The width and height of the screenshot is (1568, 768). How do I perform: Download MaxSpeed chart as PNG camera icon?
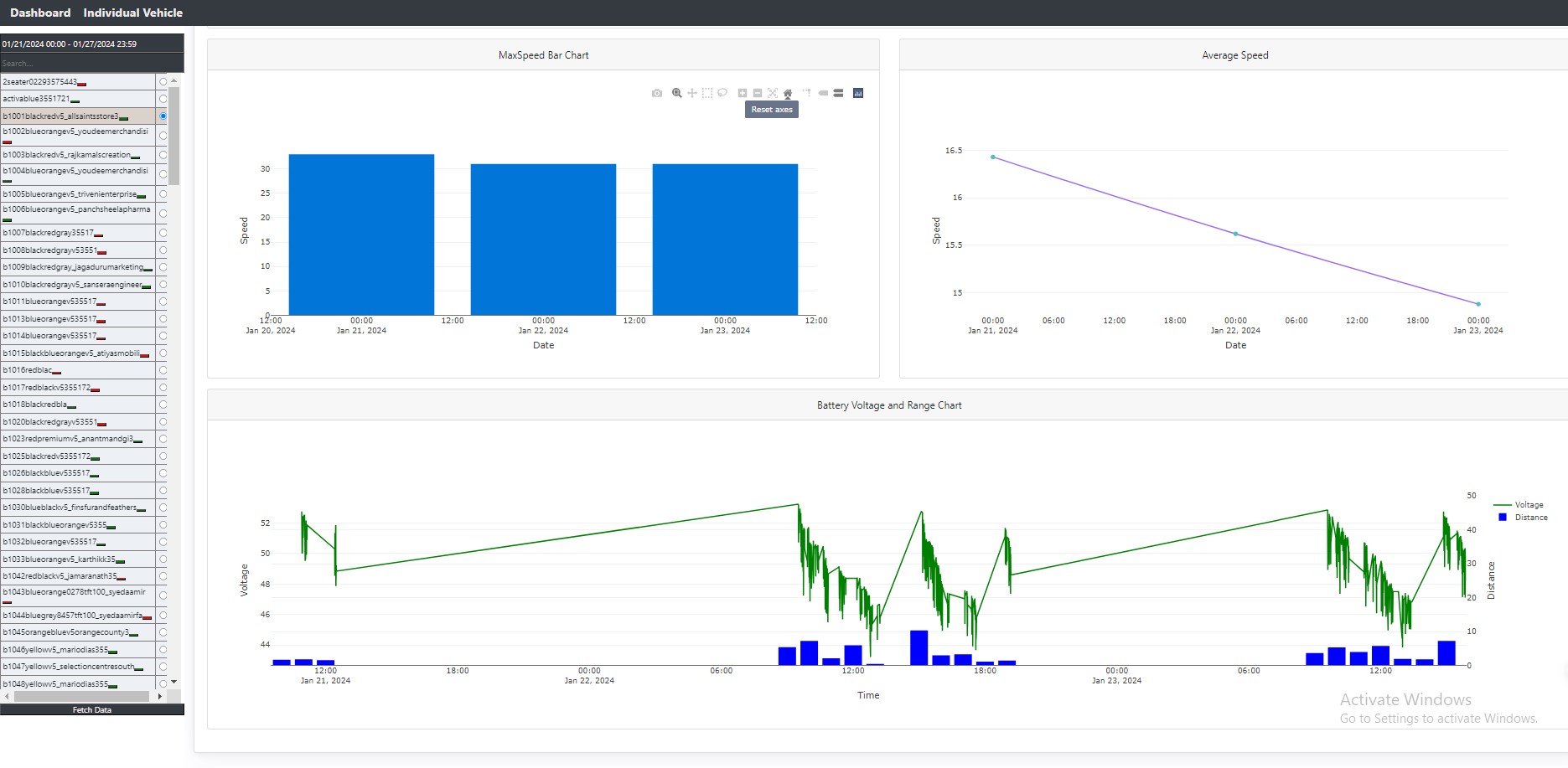click(656, 93)
